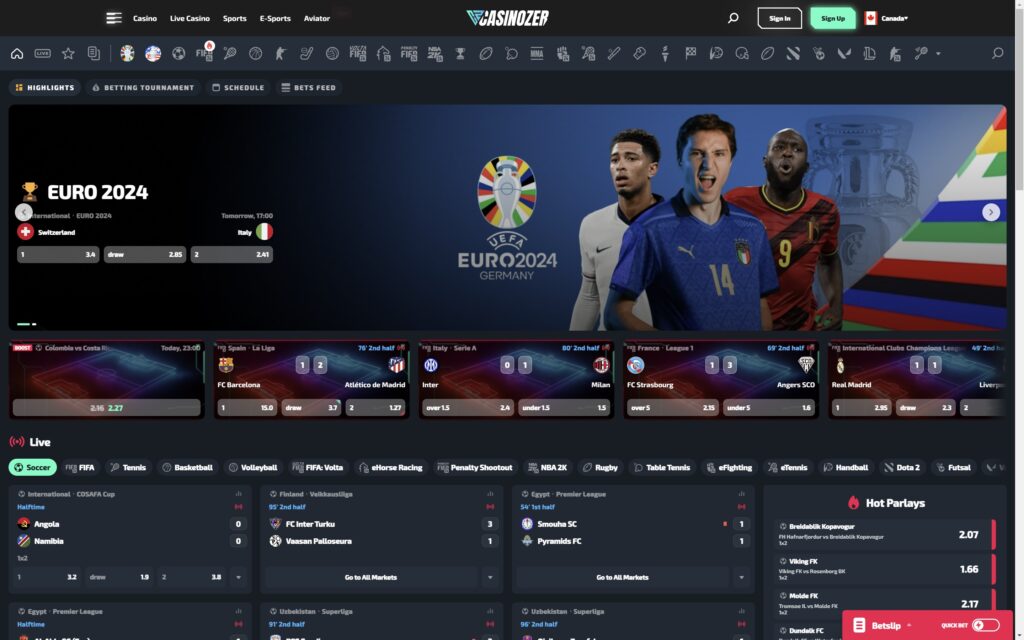Click the Sign Up button
The width and height of the screenshot is (1024, 640).
pyautogui.click(x=833, y=18)
